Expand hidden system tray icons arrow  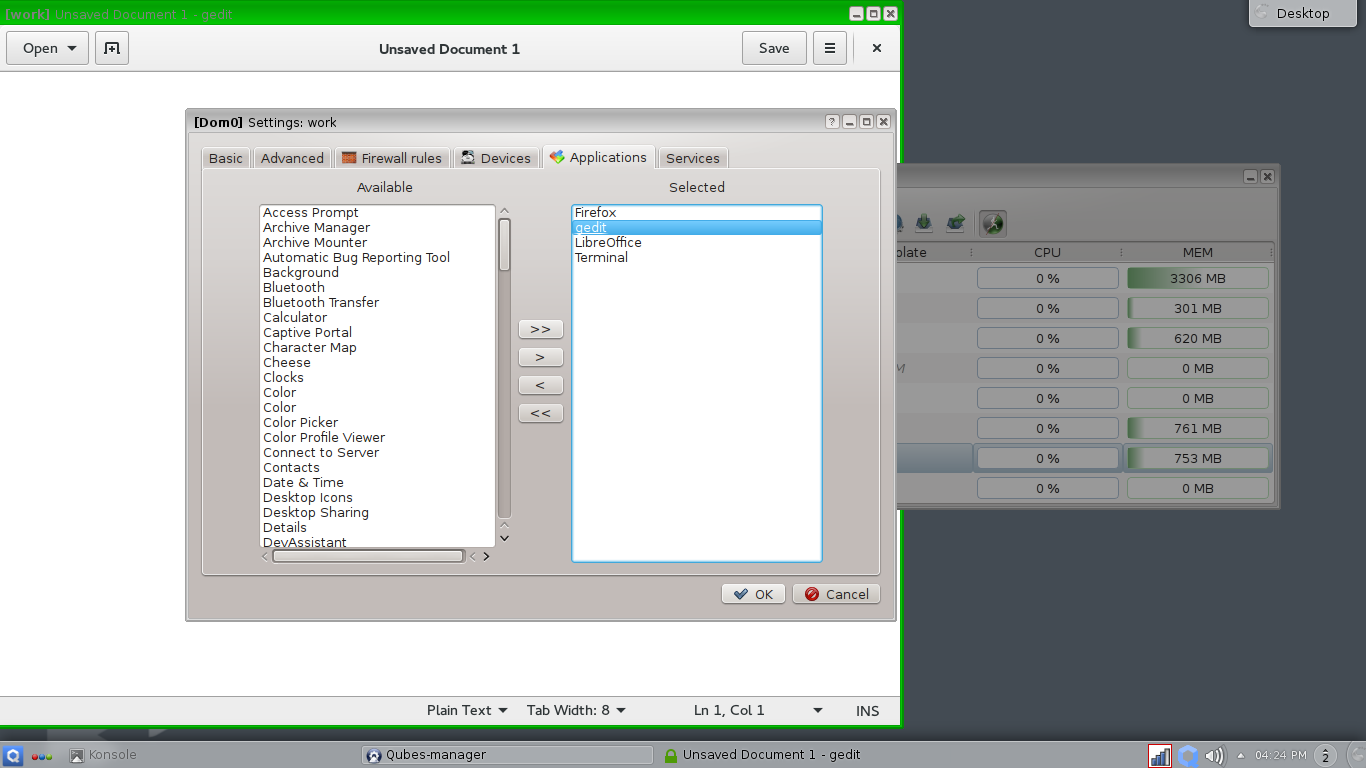(1241, 756)
